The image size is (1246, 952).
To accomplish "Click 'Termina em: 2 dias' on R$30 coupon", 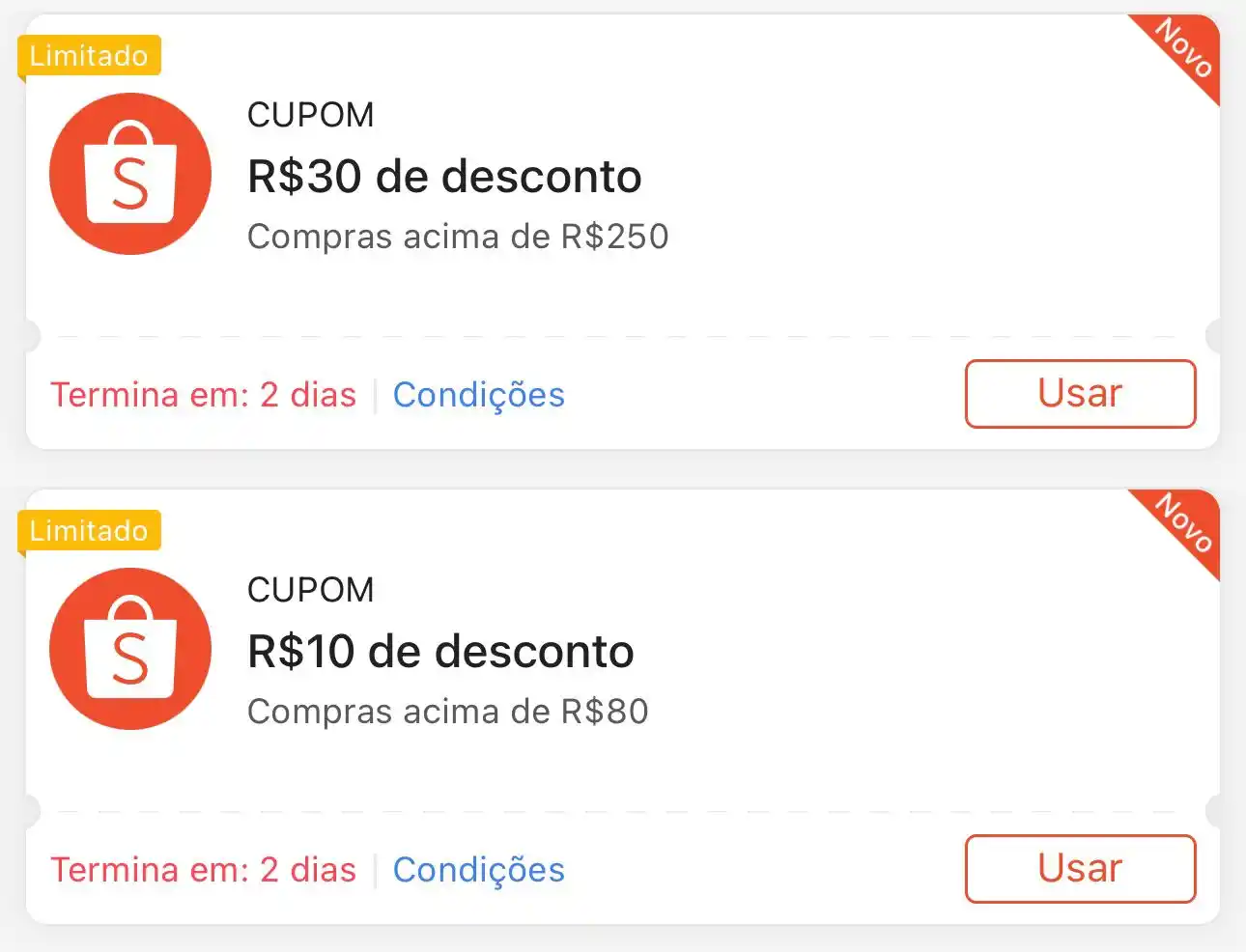I will (x=204, y=395).
